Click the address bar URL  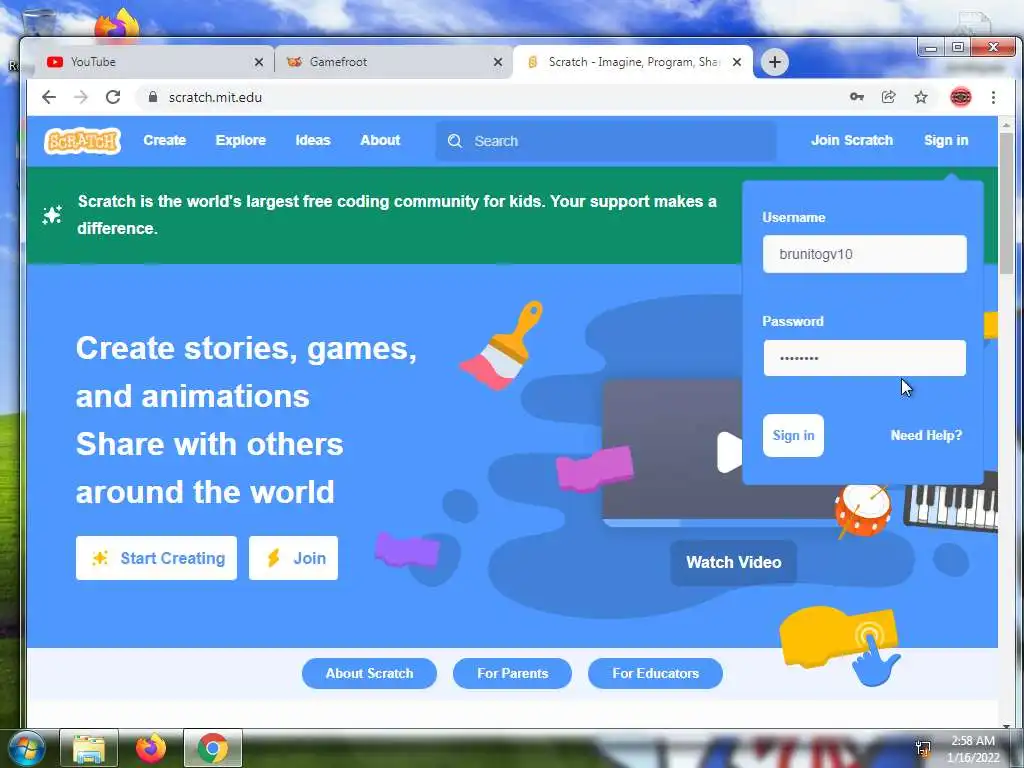pos(215,97)
